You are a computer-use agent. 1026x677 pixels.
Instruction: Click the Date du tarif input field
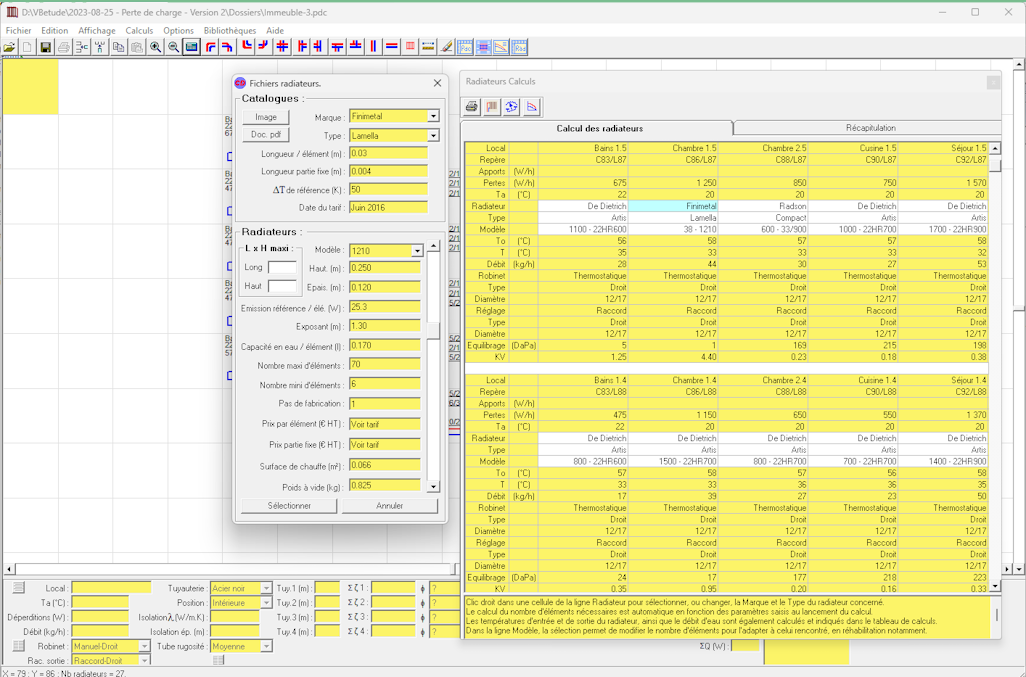pos(388,208)
